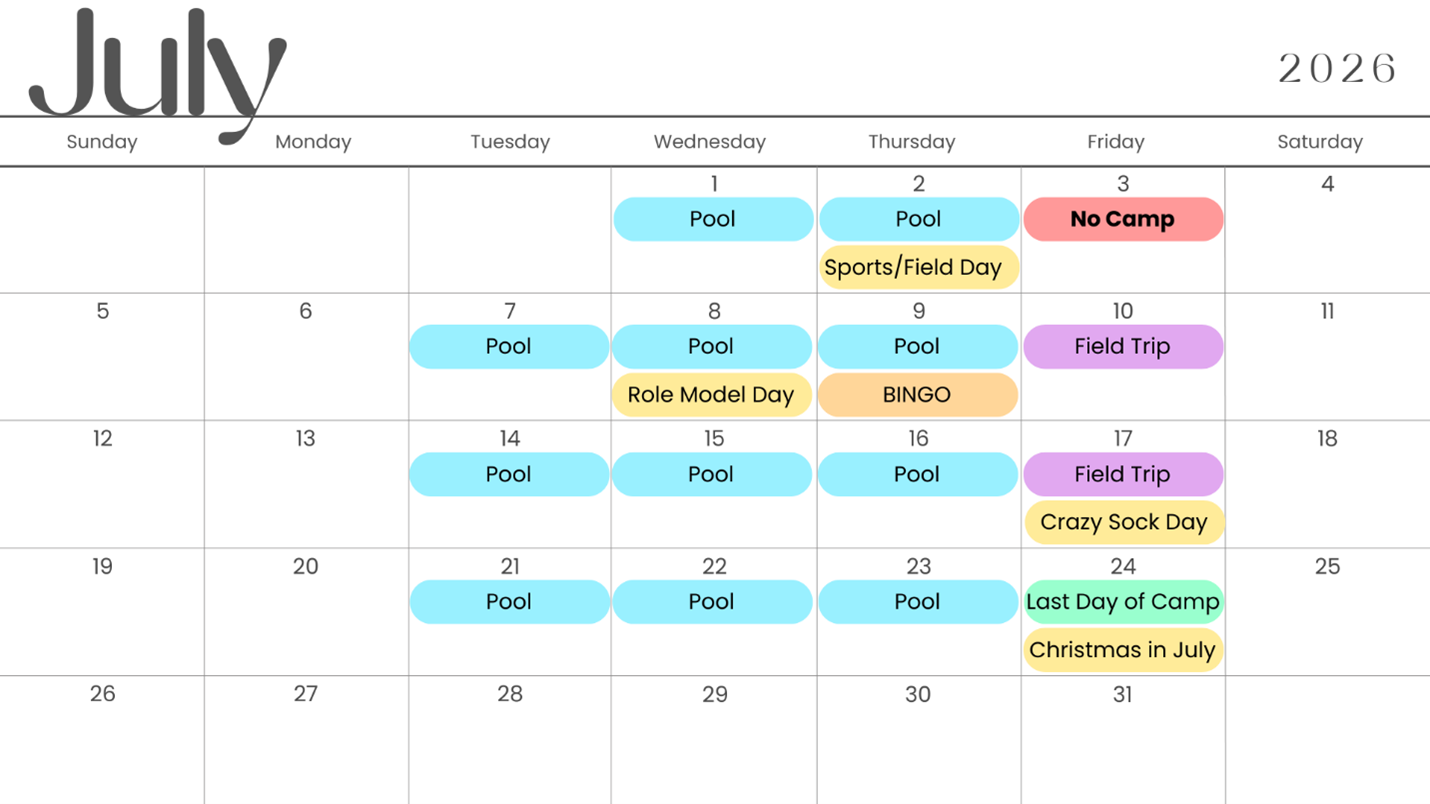Select Field Trip on July 10

(1123, 347)
